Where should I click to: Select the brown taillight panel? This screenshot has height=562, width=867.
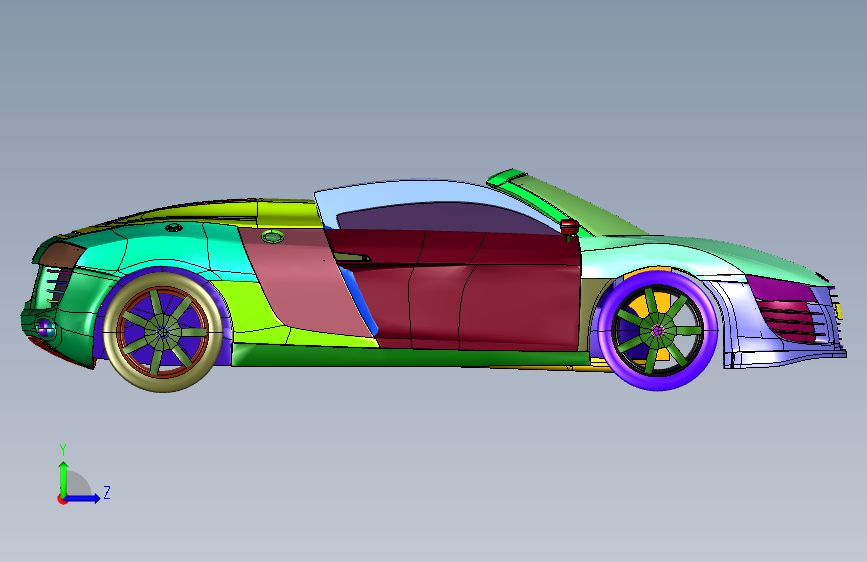point(60,254)
